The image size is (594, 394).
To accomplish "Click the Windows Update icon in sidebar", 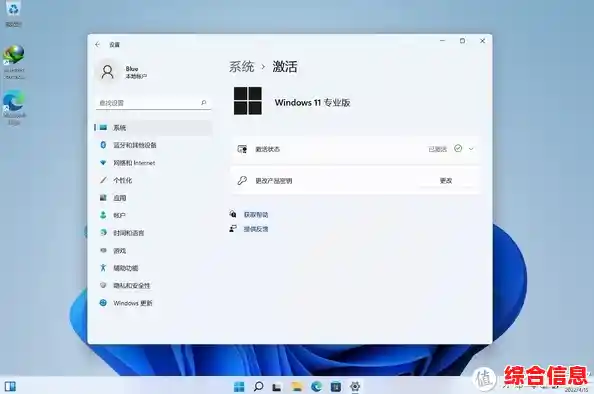I will coord(103,303).
